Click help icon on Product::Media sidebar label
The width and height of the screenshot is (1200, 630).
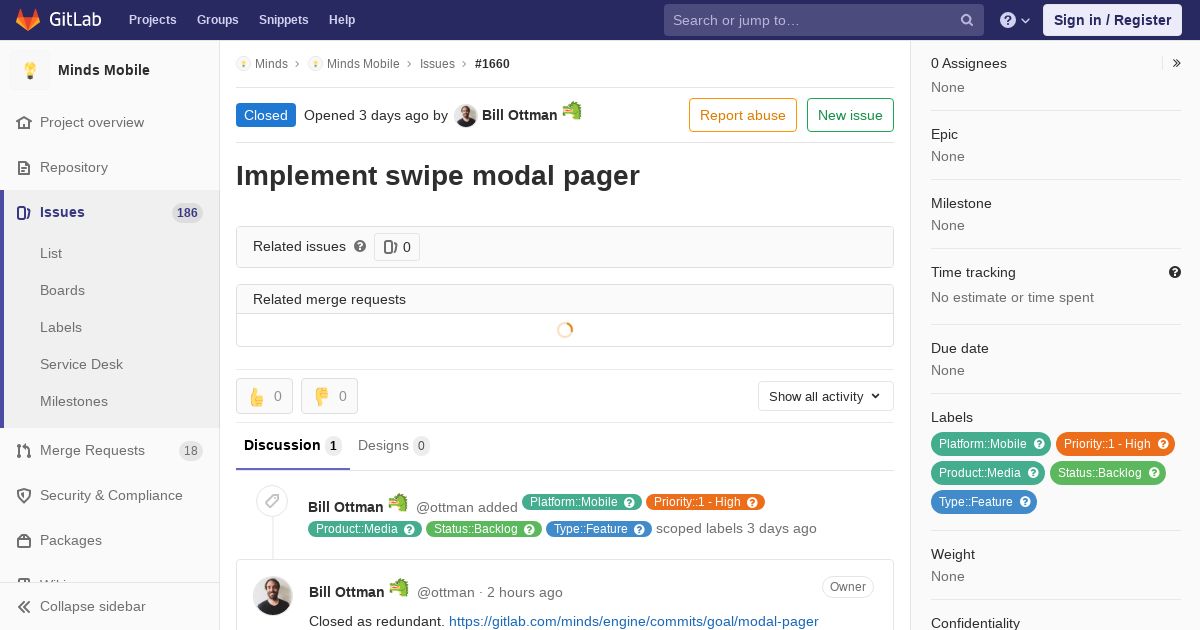pos(1033,473)
